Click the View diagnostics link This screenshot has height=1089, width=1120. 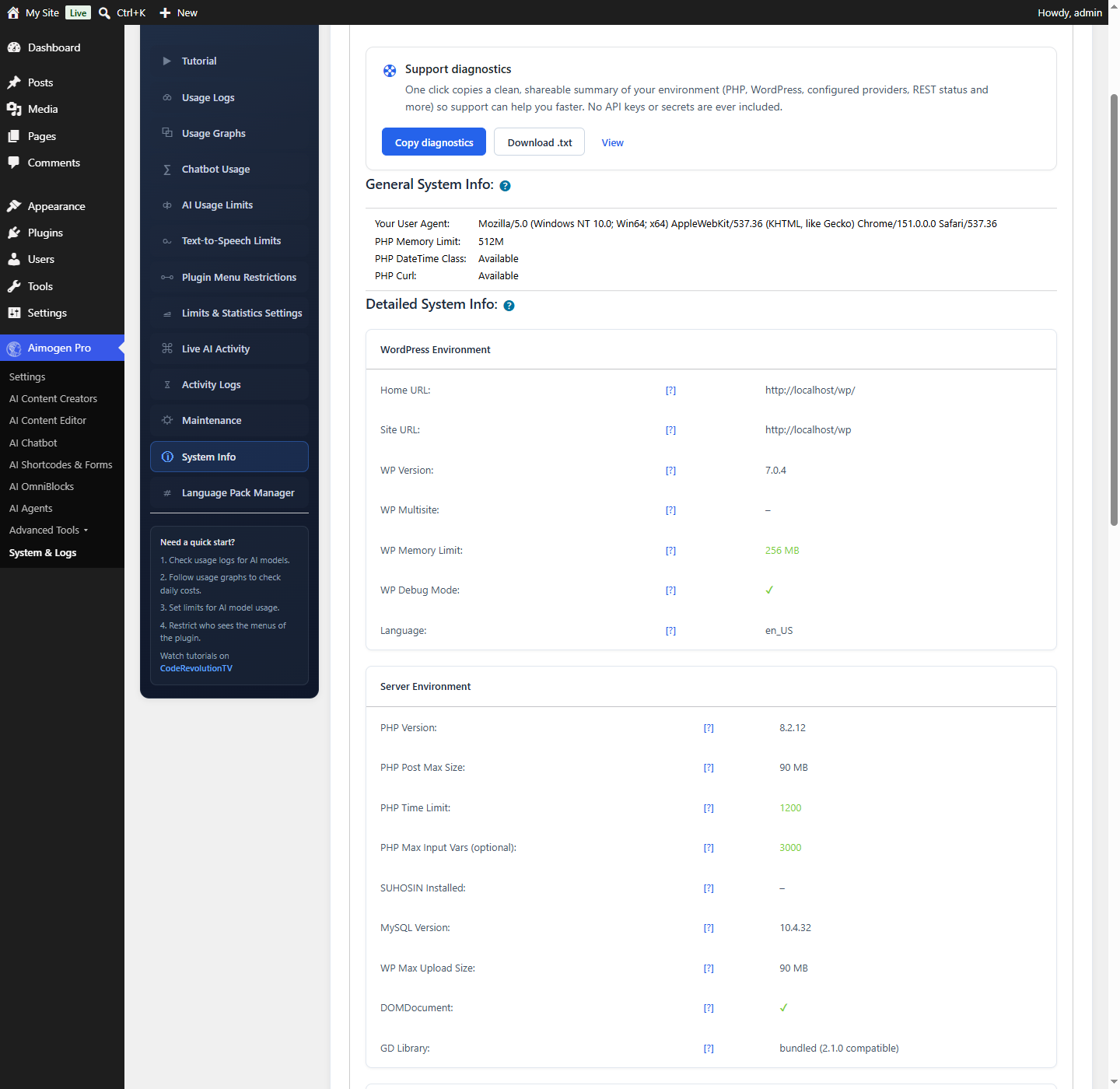[612, 142]
